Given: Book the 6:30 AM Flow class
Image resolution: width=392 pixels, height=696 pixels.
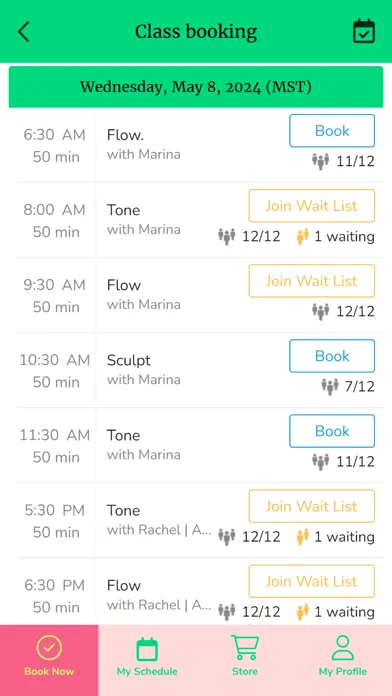Looking at the screenshot, I should point(332,130).
